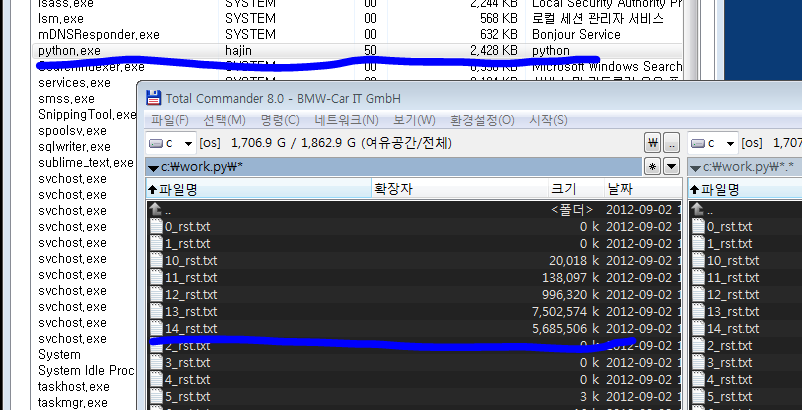
Task: Open the 시작(S) menu
Action: click(x=548, y=120)
